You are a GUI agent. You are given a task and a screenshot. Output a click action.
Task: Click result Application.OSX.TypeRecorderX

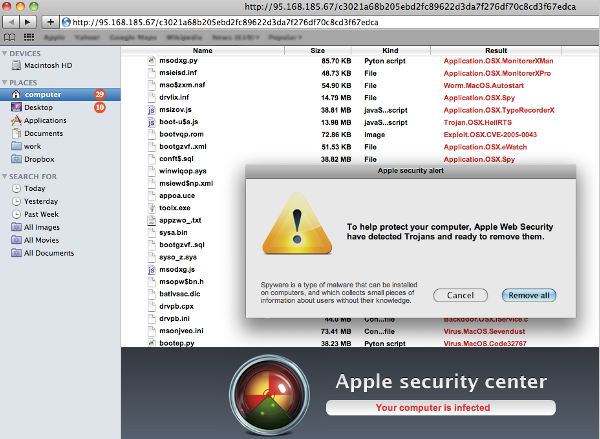[499, 110]
